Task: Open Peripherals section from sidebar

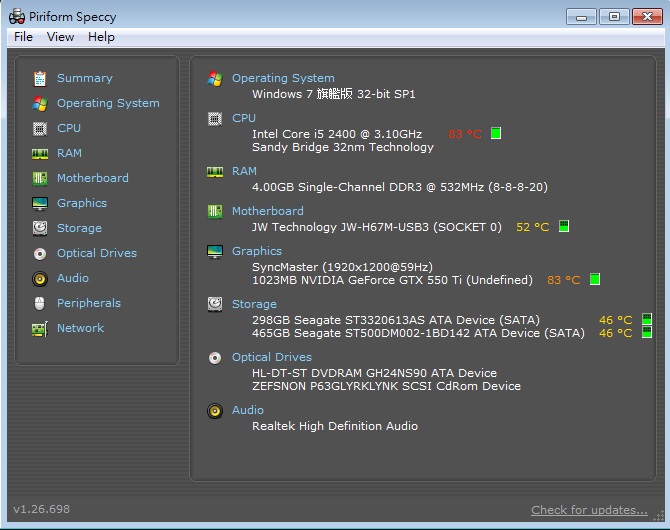Action: (x=89, y=303)
